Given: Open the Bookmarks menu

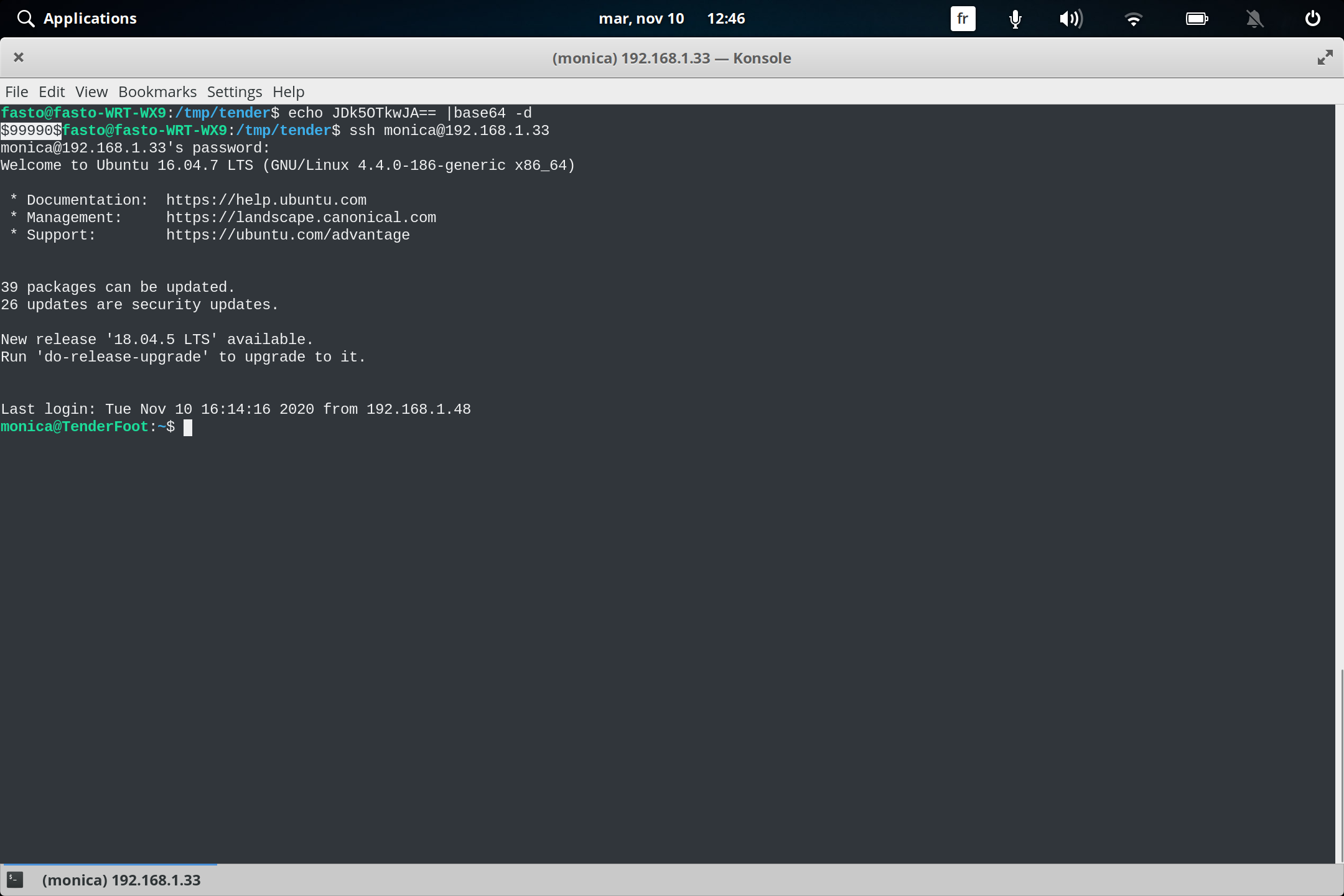Looking at the screenshot, I should click(x=157, y=91).
